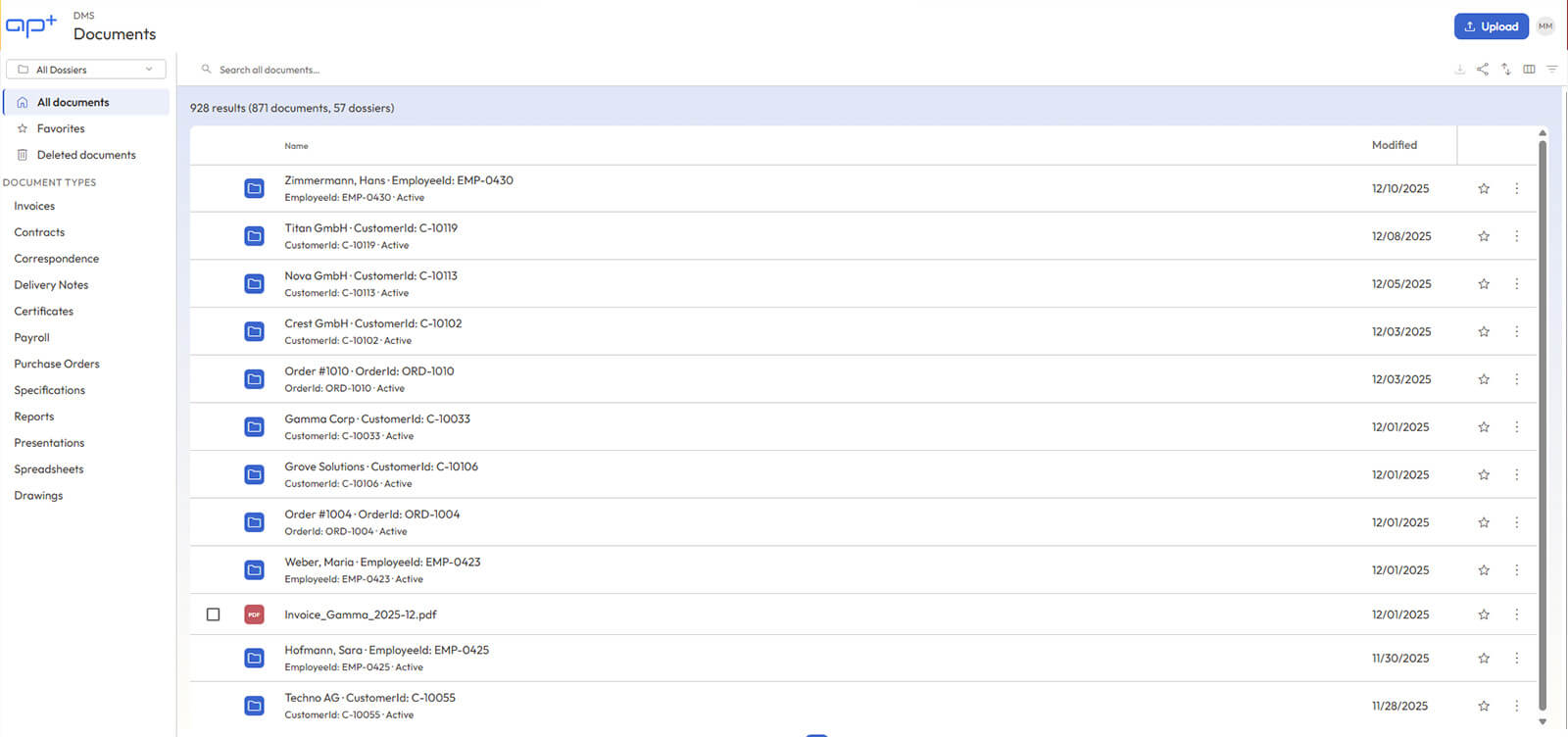Open the sort order icon
This screenshot has width=1568, height=737.
[x=1505, y=70]
